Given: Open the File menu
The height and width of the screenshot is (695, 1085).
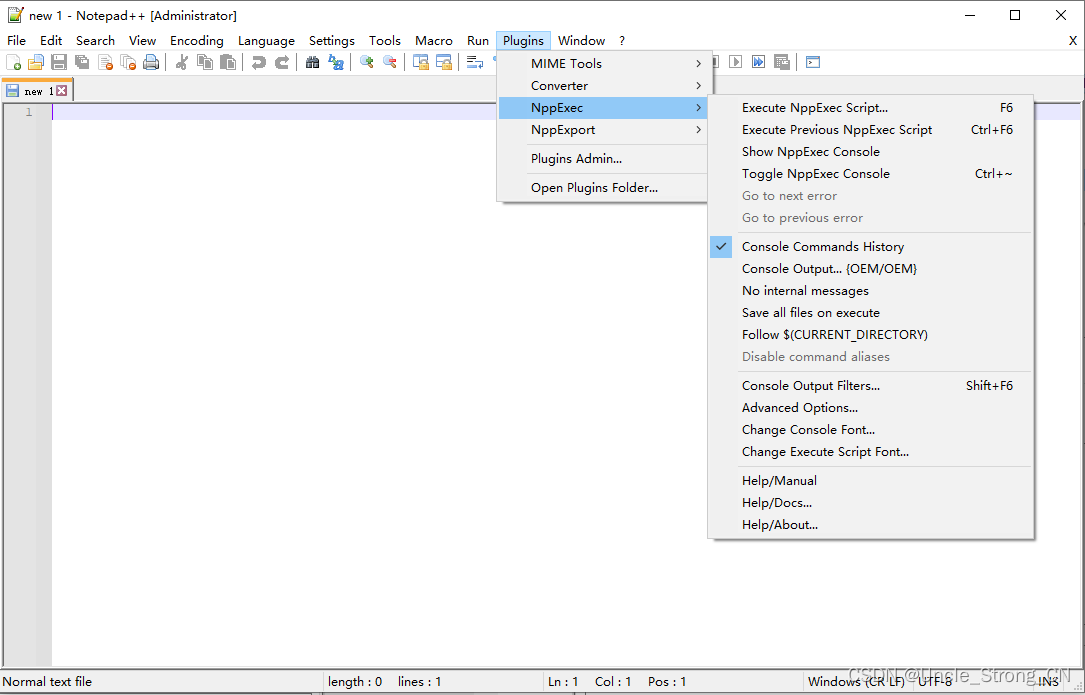Looking at the screenshot, I should click(16, 41).
